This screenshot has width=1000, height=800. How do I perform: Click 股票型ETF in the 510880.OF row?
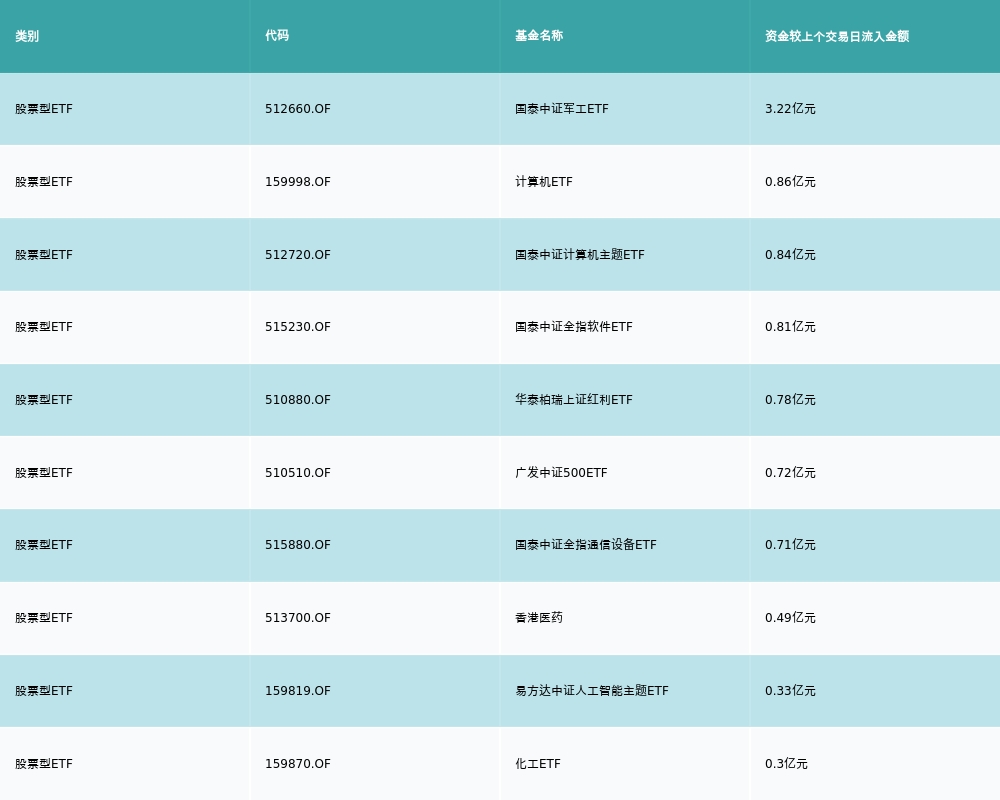coord(44,400)
